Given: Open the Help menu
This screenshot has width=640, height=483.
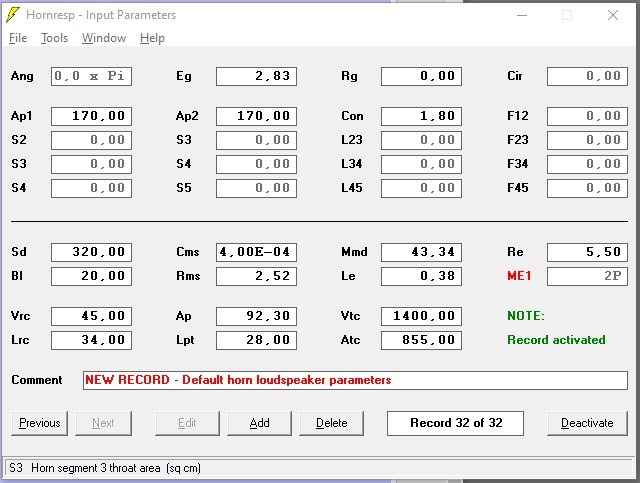Looking at the screenshot, I should pyautogui.click(x=152, y=38).
